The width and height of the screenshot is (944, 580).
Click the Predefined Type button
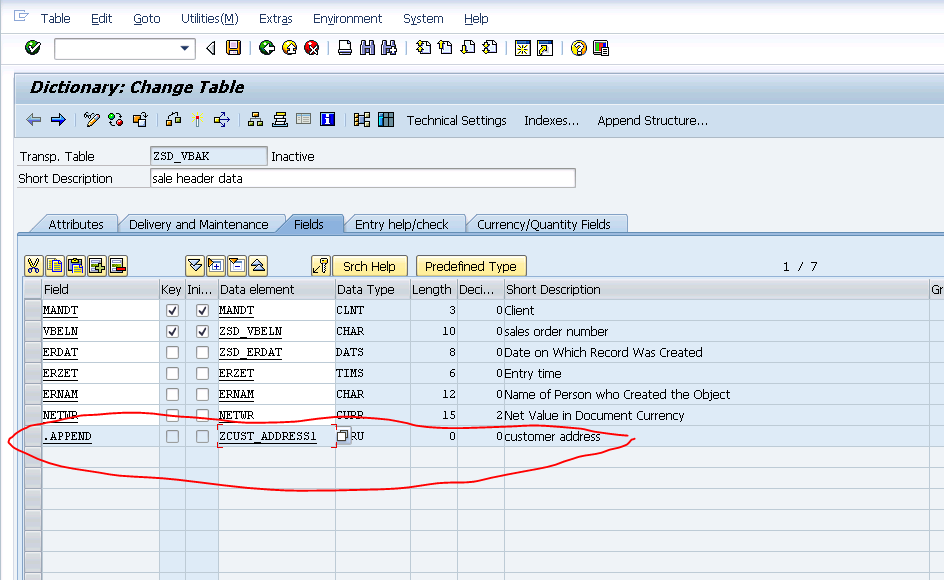coord(471,266)
